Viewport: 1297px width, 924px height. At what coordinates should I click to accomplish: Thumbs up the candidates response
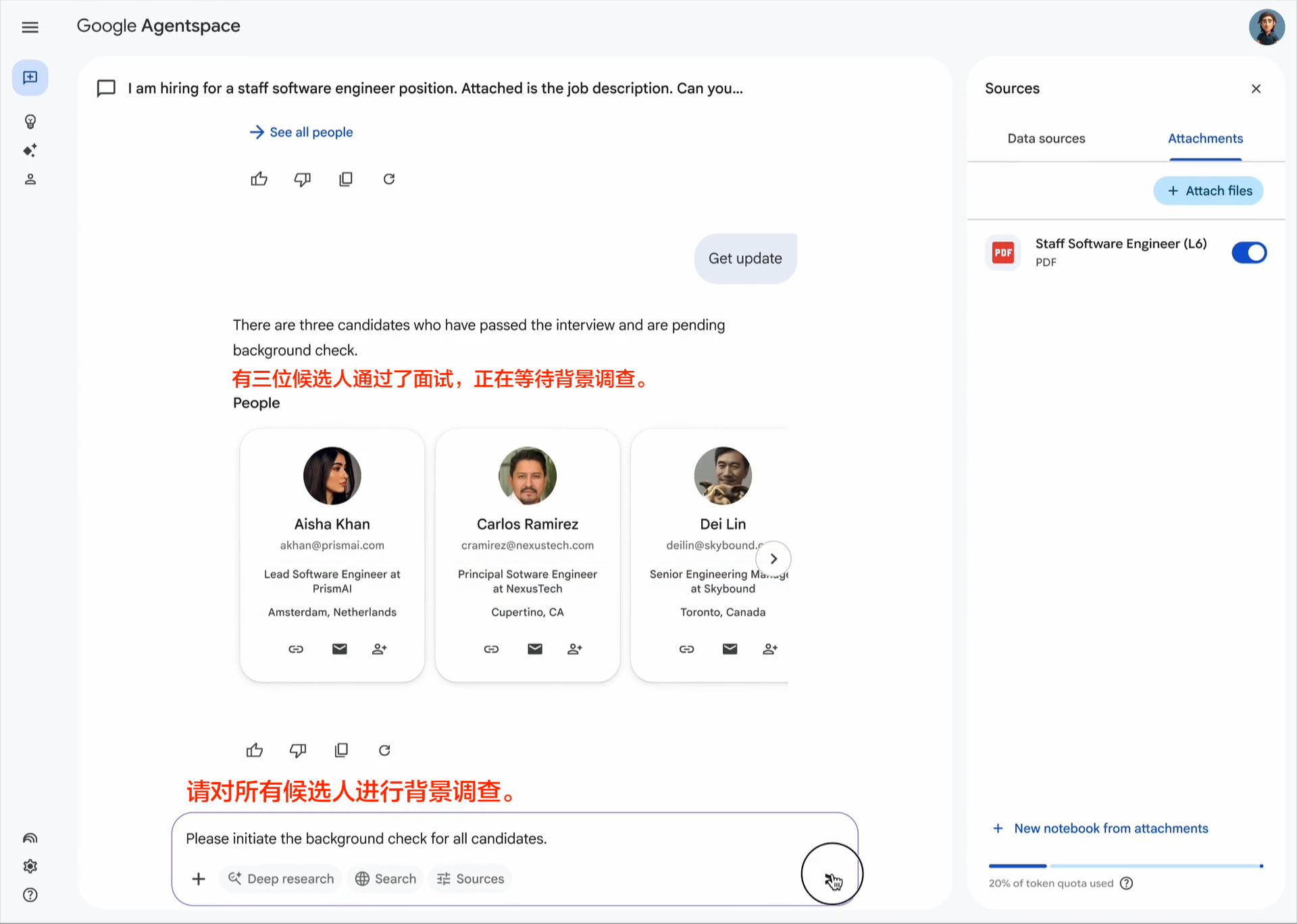click(255, 750)
